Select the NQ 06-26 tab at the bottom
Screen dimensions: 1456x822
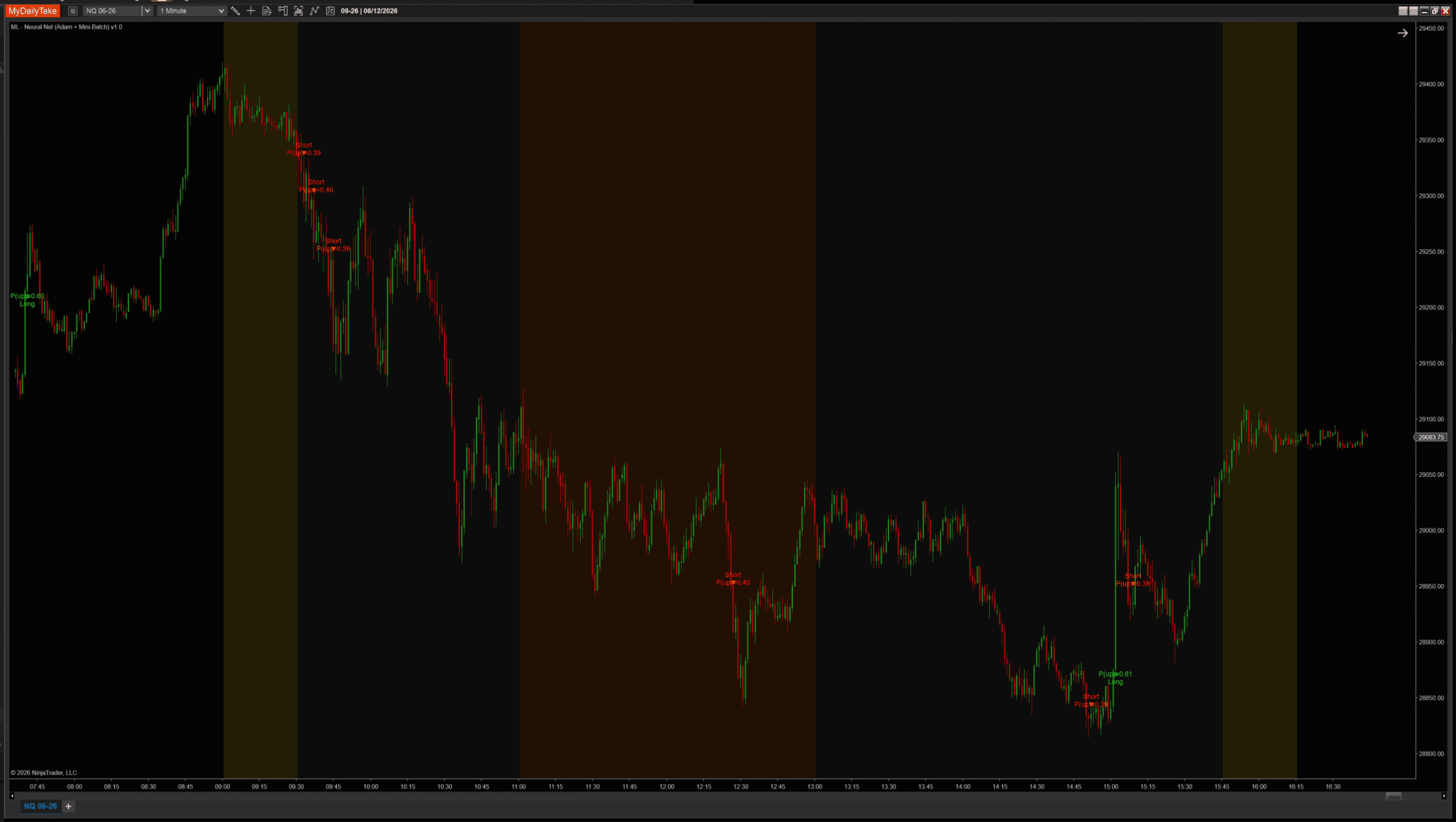[40, 806]
